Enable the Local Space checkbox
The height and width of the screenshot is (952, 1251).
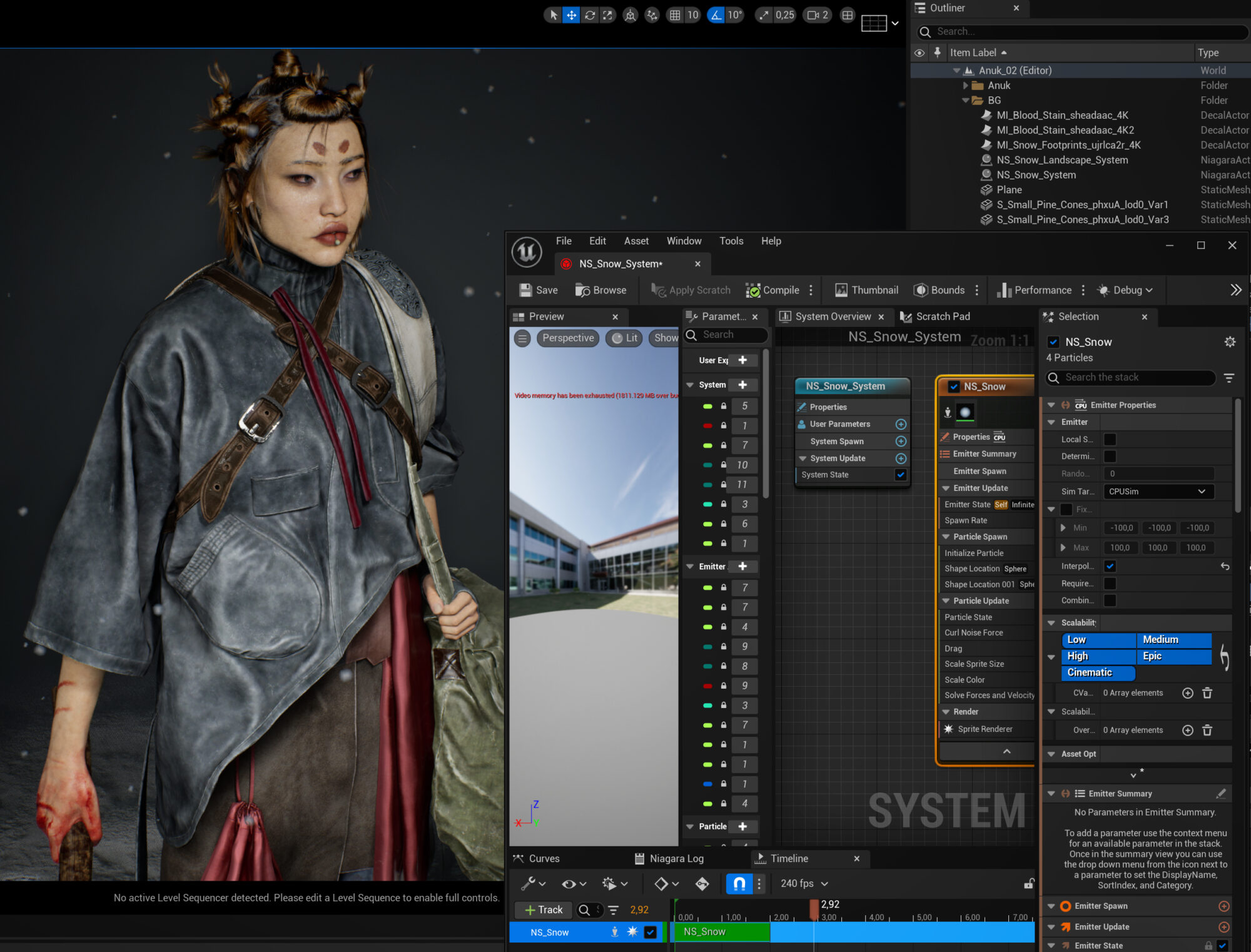(x=1110, y=439)
